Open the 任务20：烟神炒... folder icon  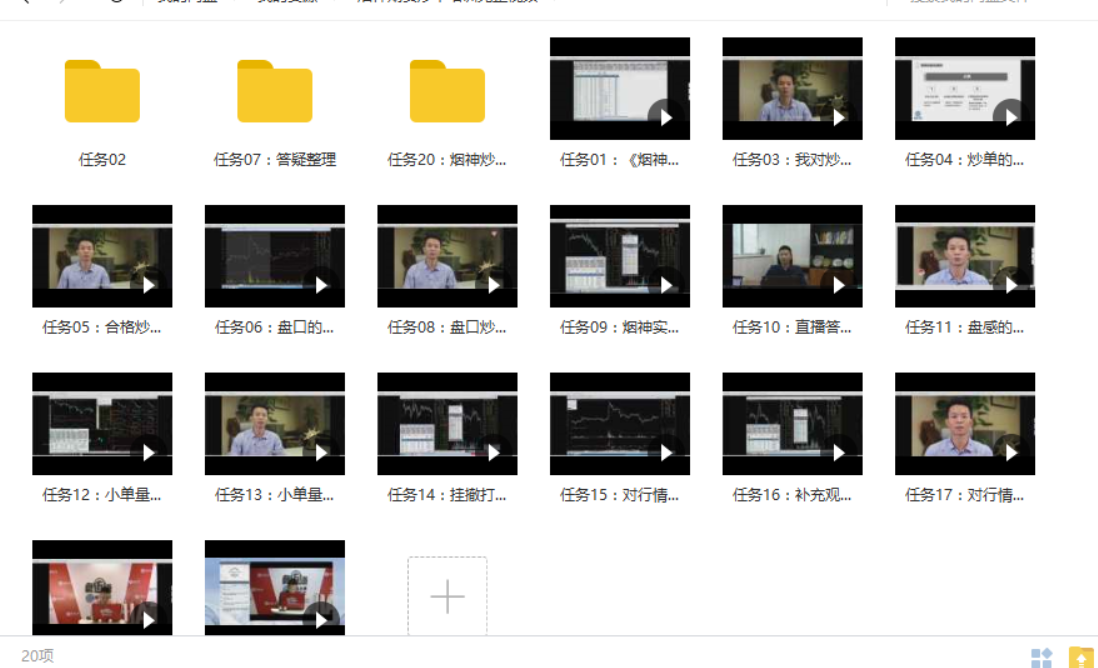pyautogui.click(x=447, y=91)
